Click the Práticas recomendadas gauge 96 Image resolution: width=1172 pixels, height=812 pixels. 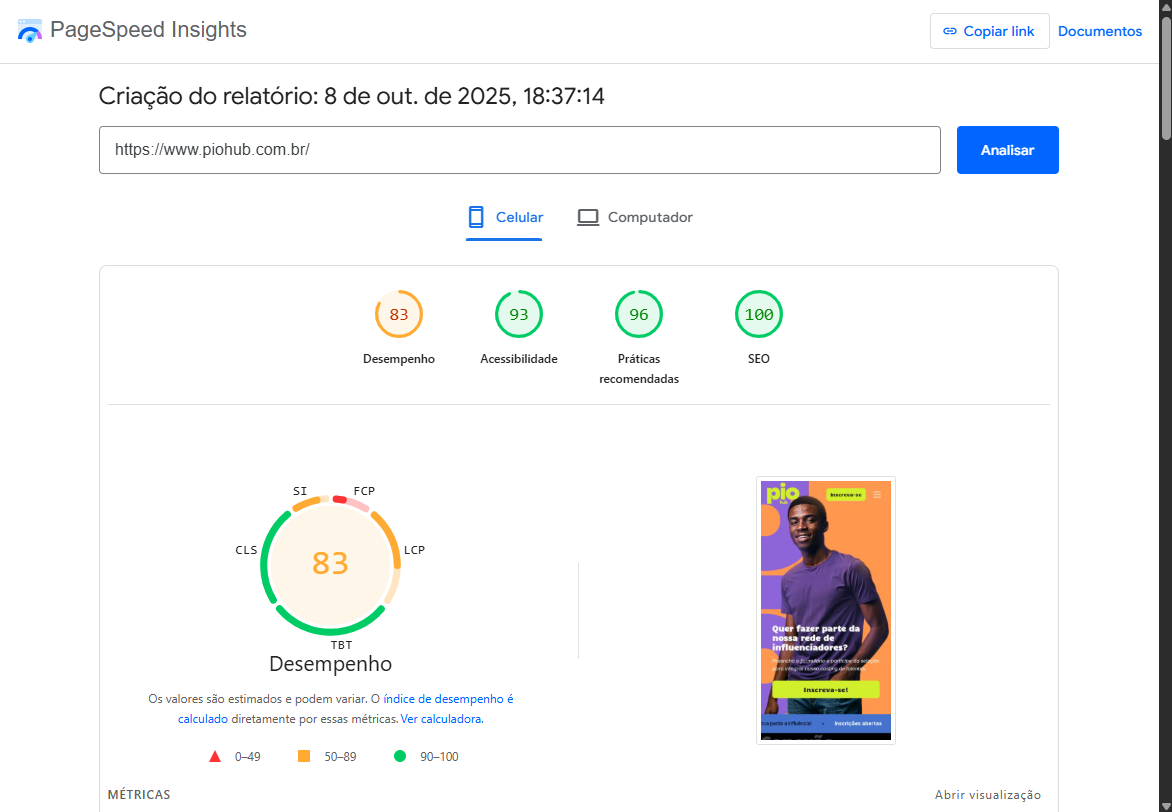639,315
